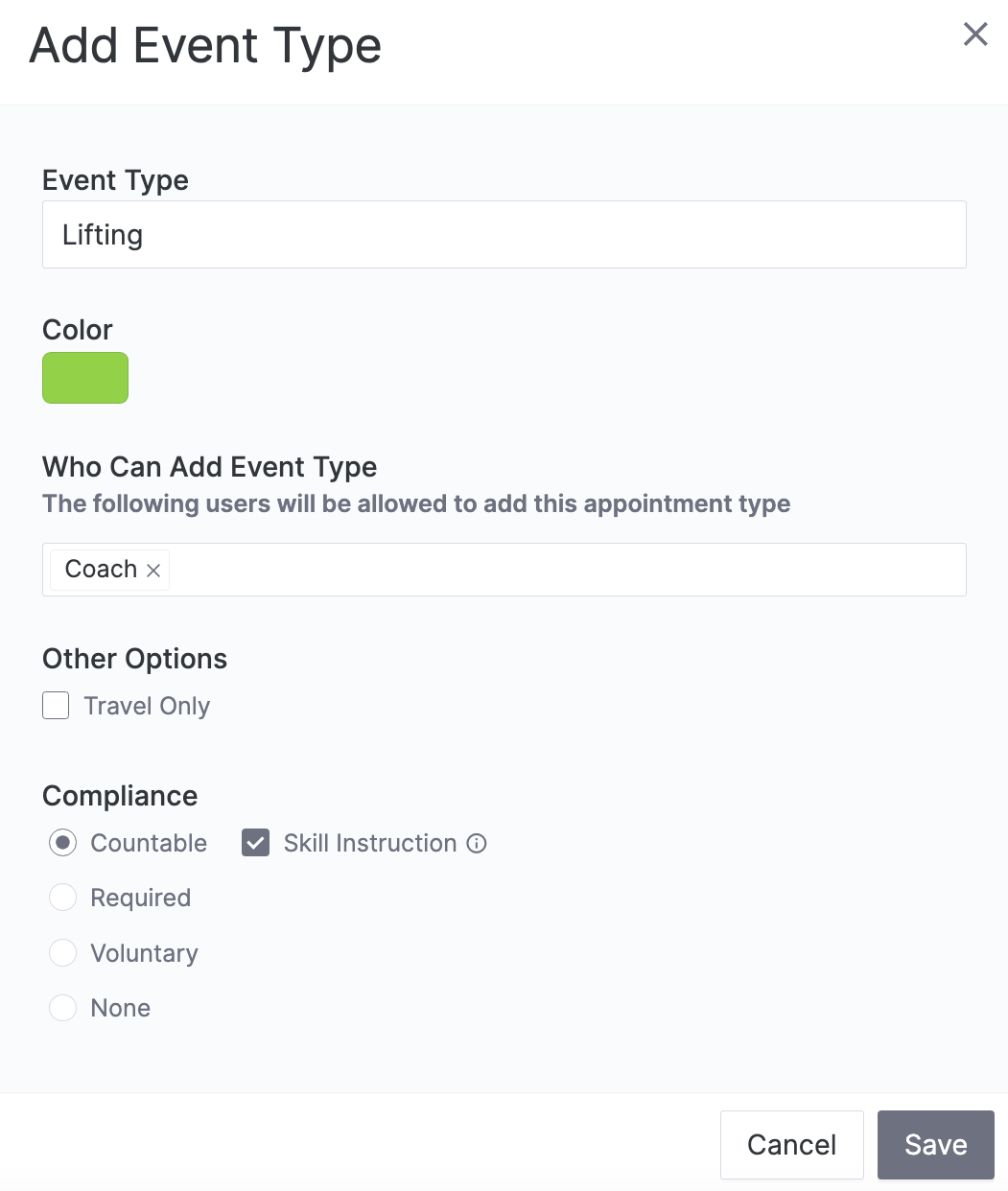Uncheck the Skill Instruction checkbox

click(x=254, y=843)
